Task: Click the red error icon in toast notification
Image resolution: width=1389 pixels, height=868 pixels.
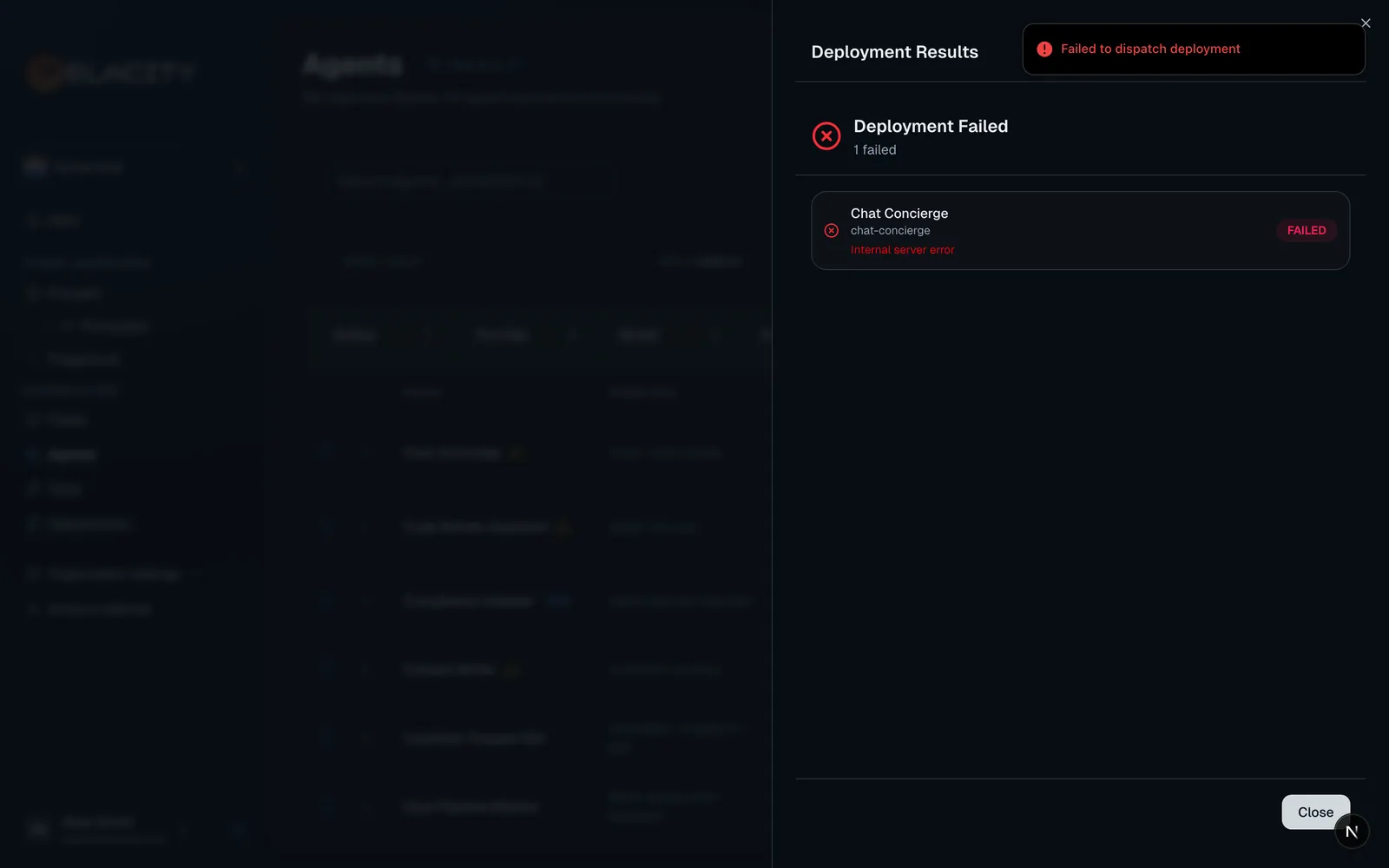Action: [x=1044, y=49]
